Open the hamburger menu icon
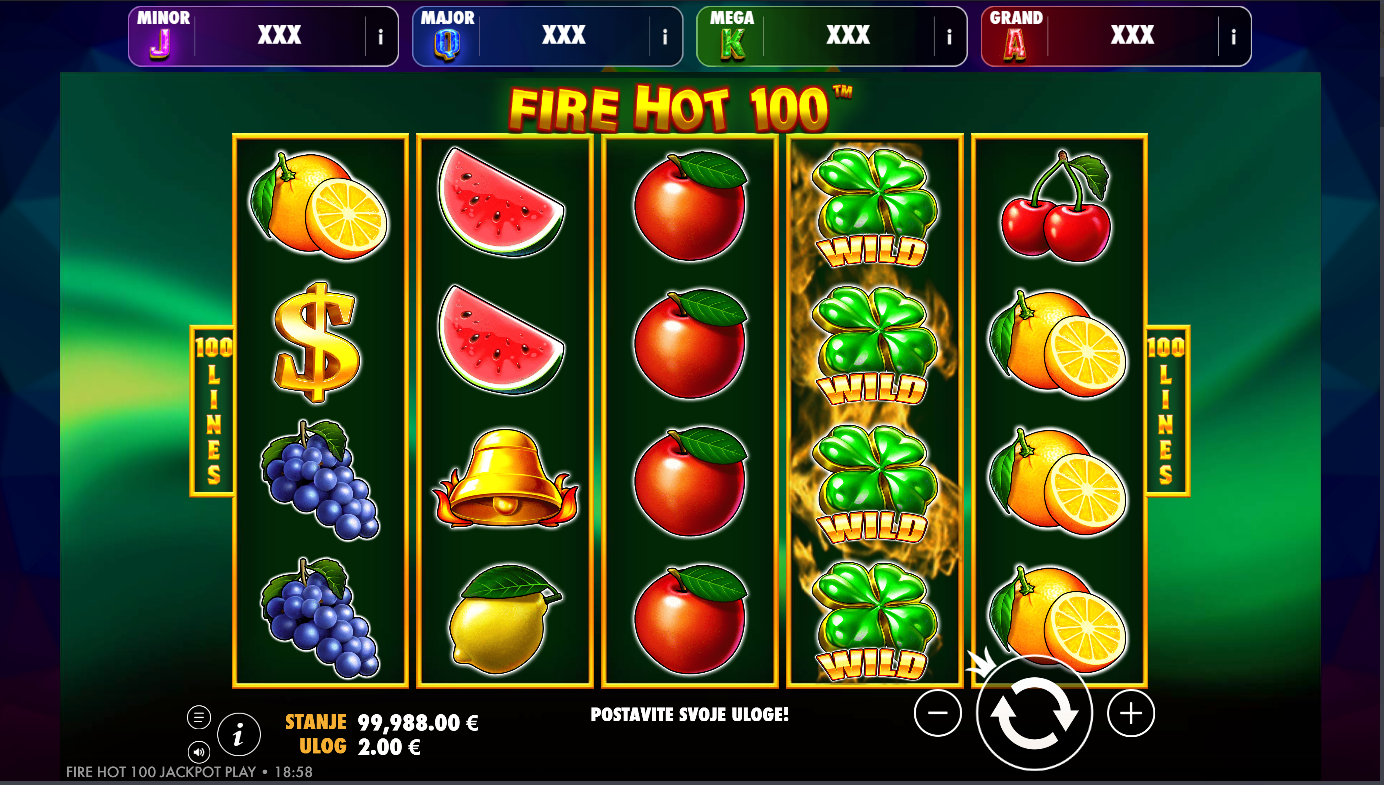 coord(198,717)
